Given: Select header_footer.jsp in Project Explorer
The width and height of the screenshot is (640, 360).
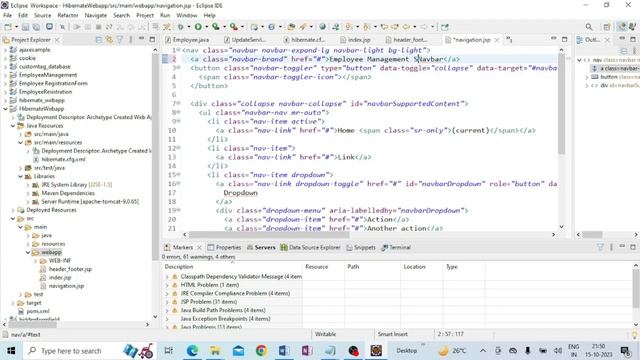Looking at the screenshot, I should (x=70, y=269).
